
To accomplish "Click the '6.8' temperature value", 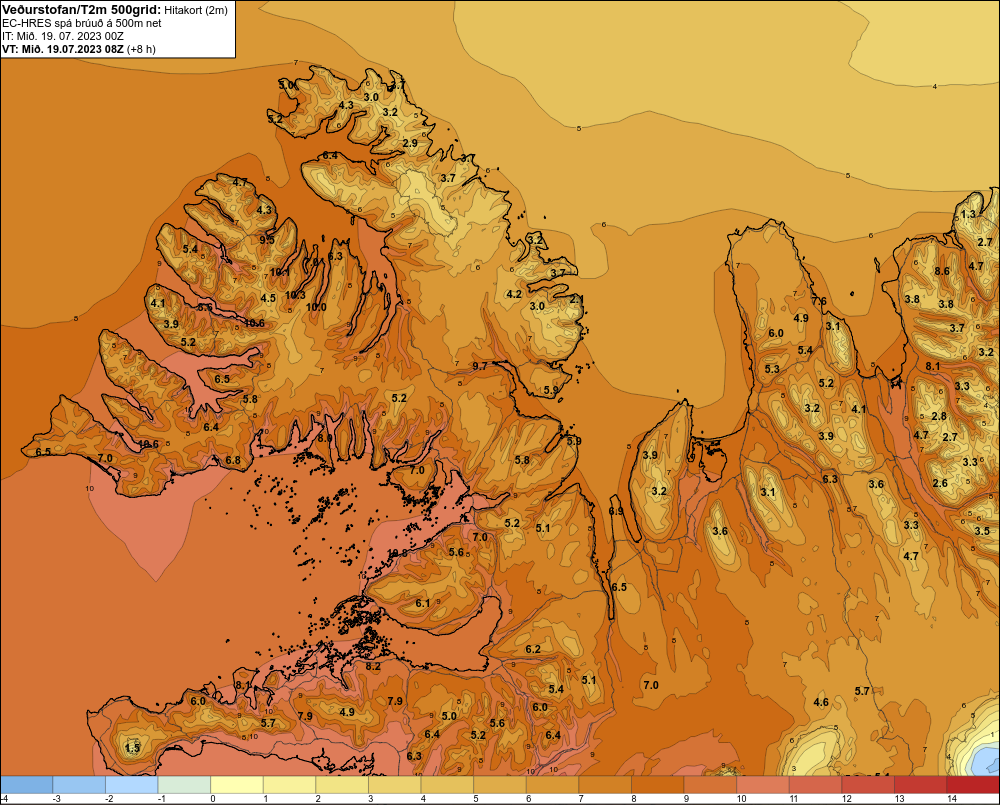I will pyautogui.click(x=233, y=461).
